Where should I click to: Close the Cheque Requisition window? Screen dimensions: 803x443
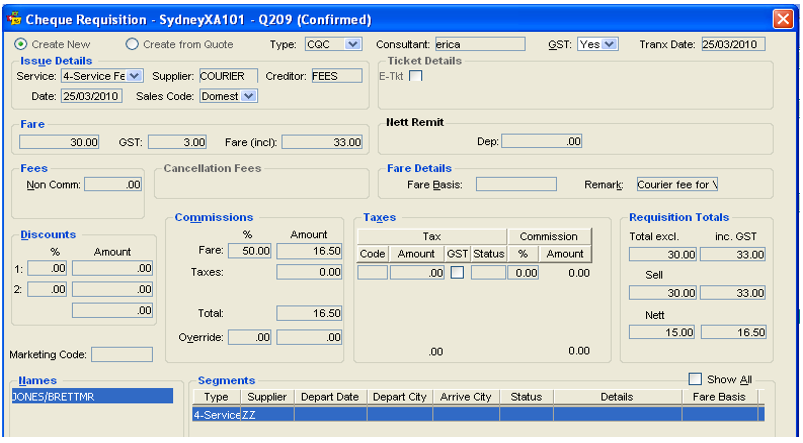[783, 19]
